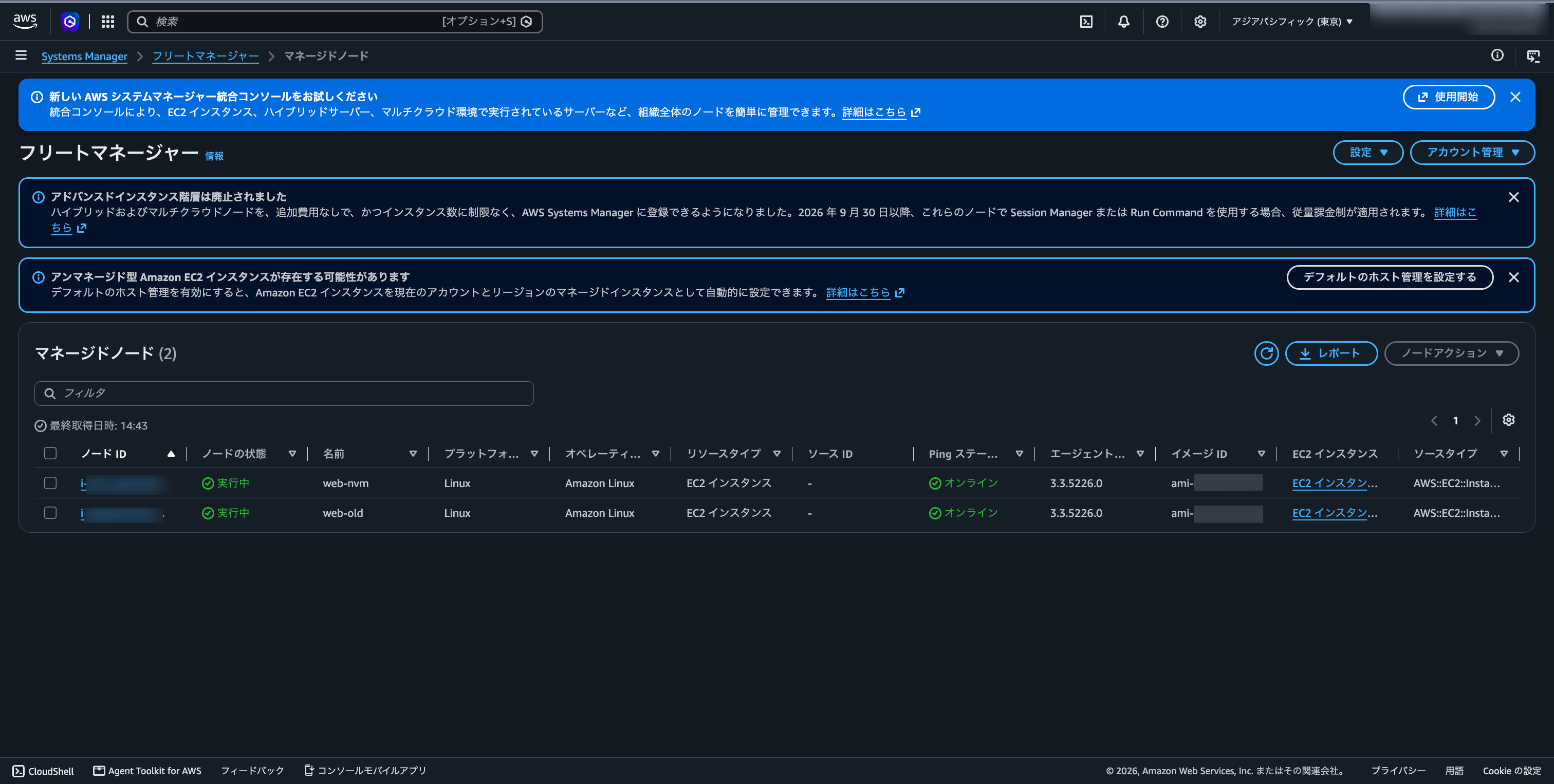Click web-old name cell
This screenshot has height=784, width=1554.
[343, 513]
